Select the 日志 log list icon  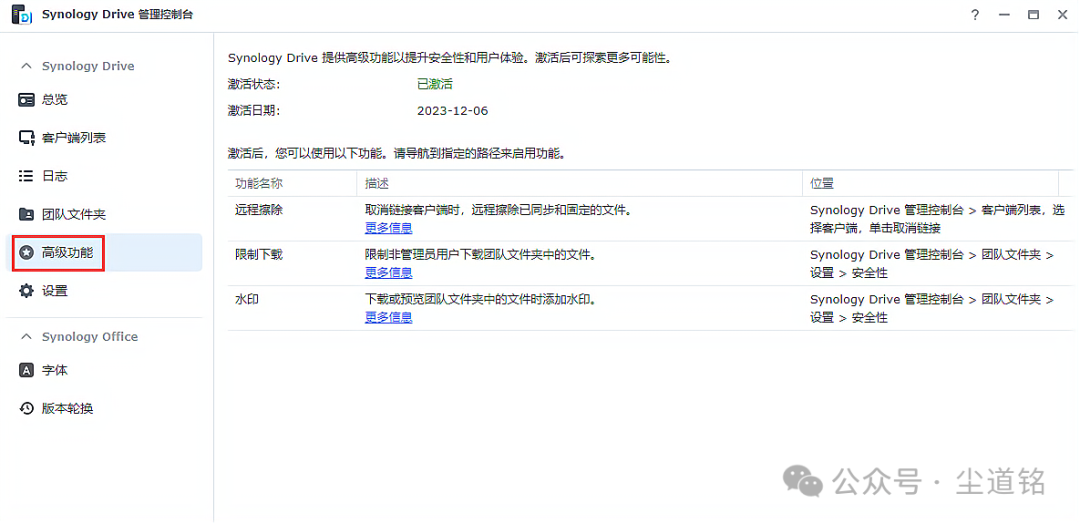(x=27, y=176)
